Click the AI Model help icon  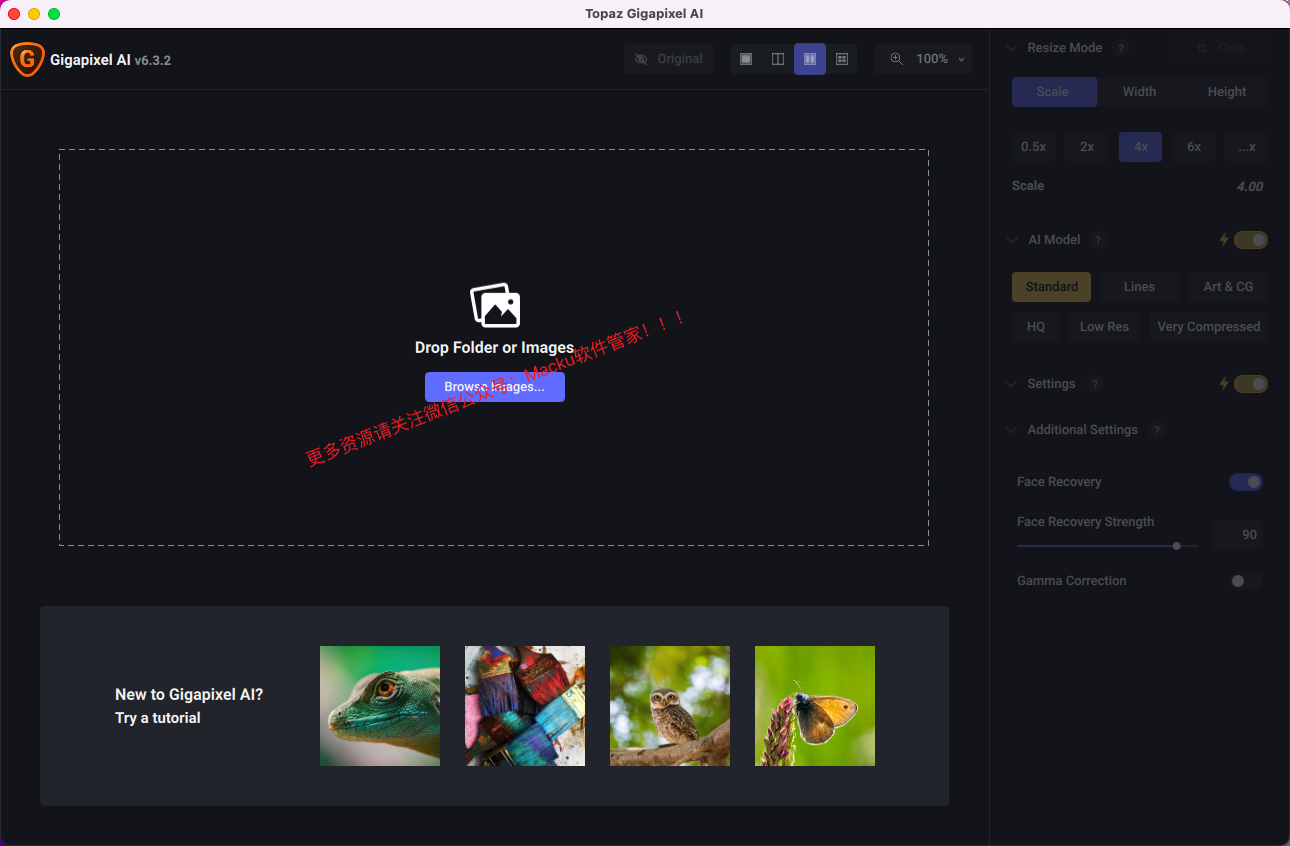coord(1098,240)
